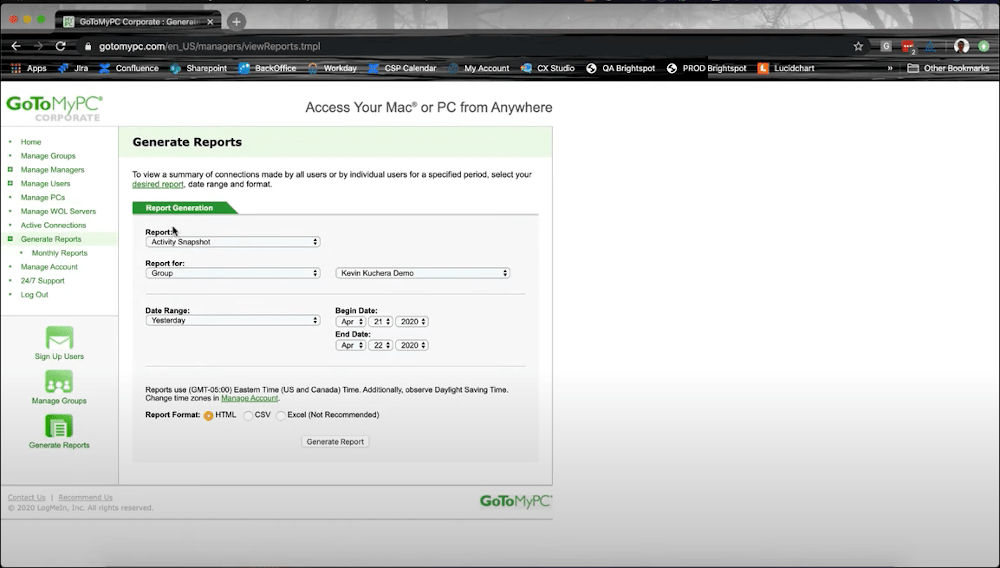The height and width of the screenshot is (568, 1000).
Task: Change Begin Date year selector
Action: [412, 321]
